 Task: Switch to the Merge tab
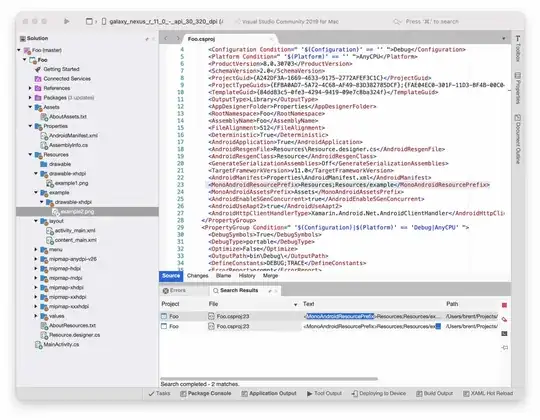pyautogui.click(x=270, y=276)
